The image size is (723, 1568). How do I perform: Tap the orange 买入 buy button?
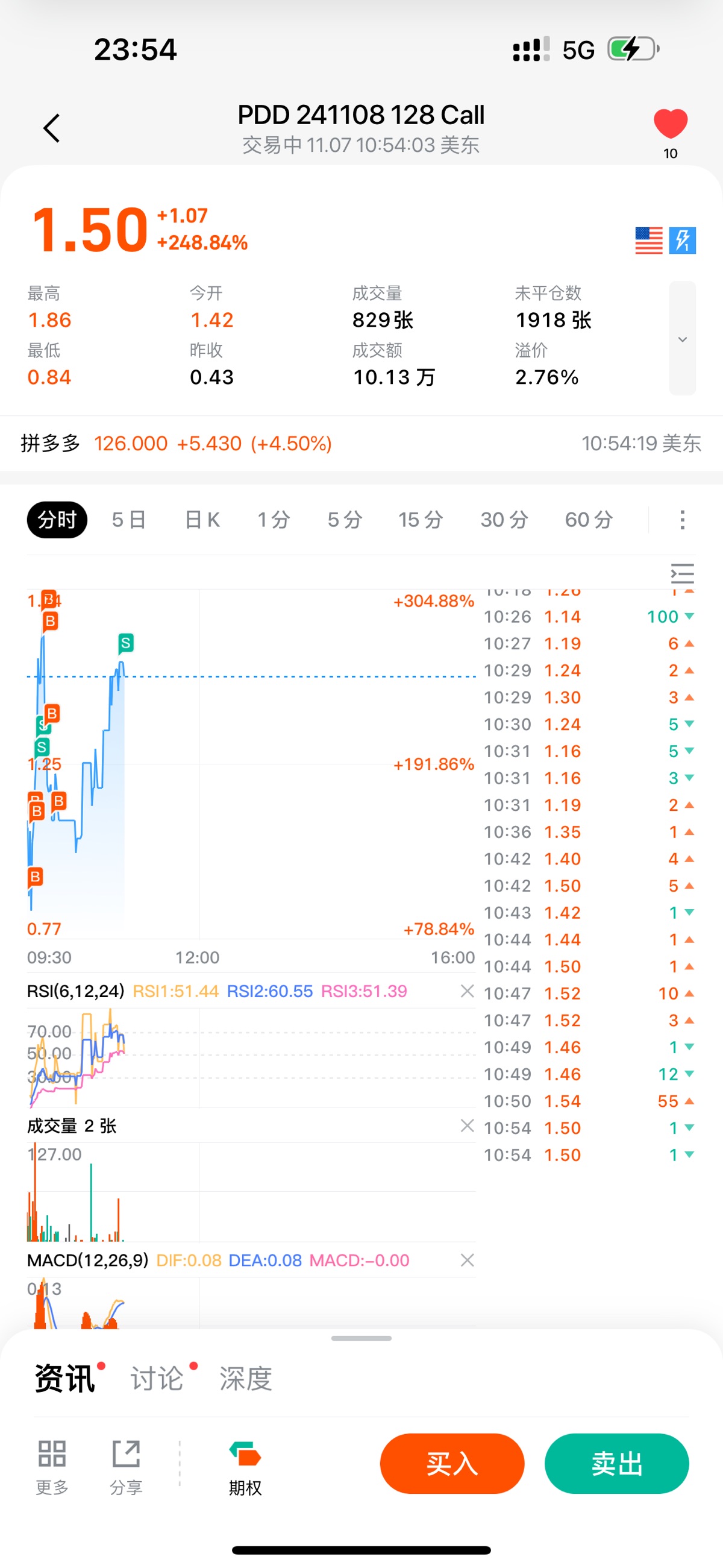point(452,1463)
